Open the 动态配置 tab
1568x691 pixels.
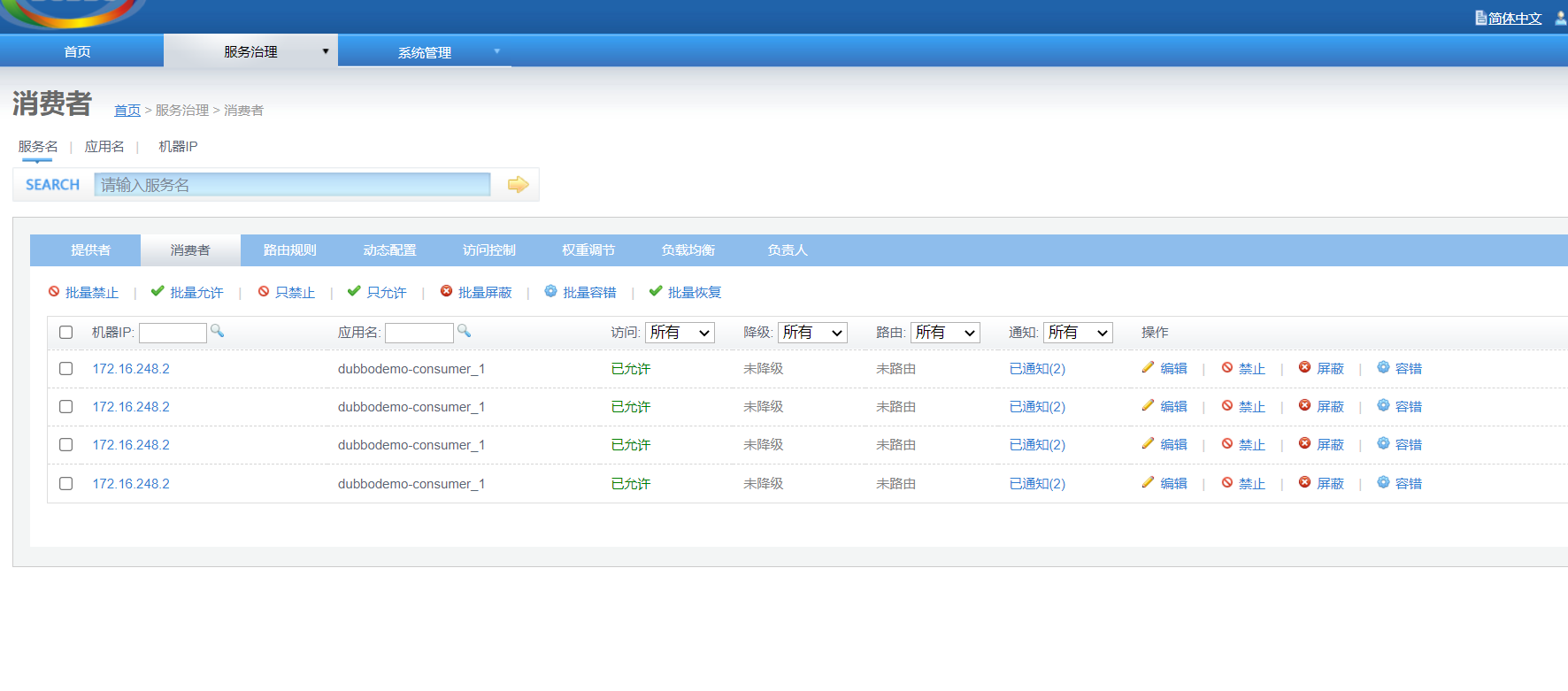point(389,250)
